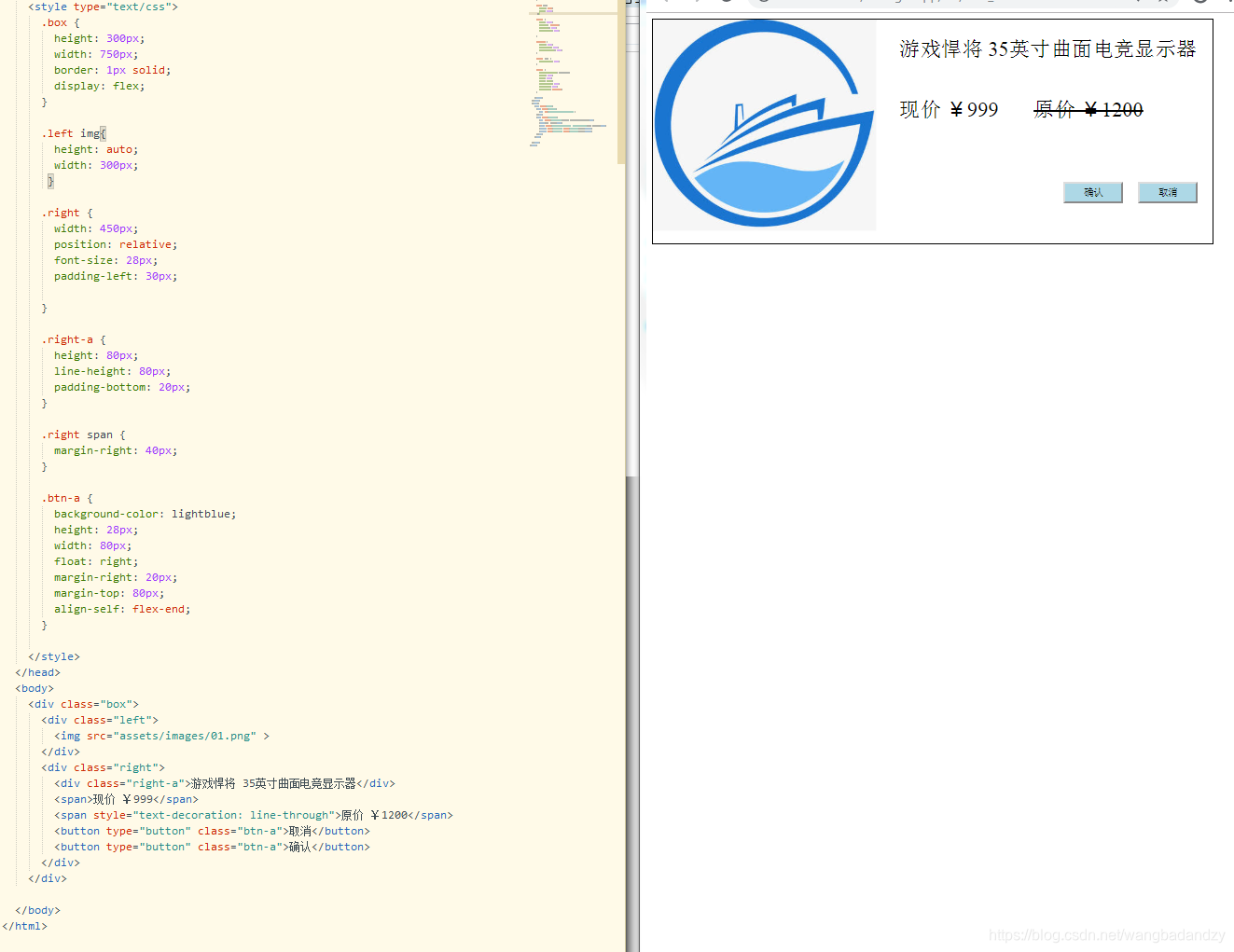Click the <div class="right-a"> code line

pos(225,783)
